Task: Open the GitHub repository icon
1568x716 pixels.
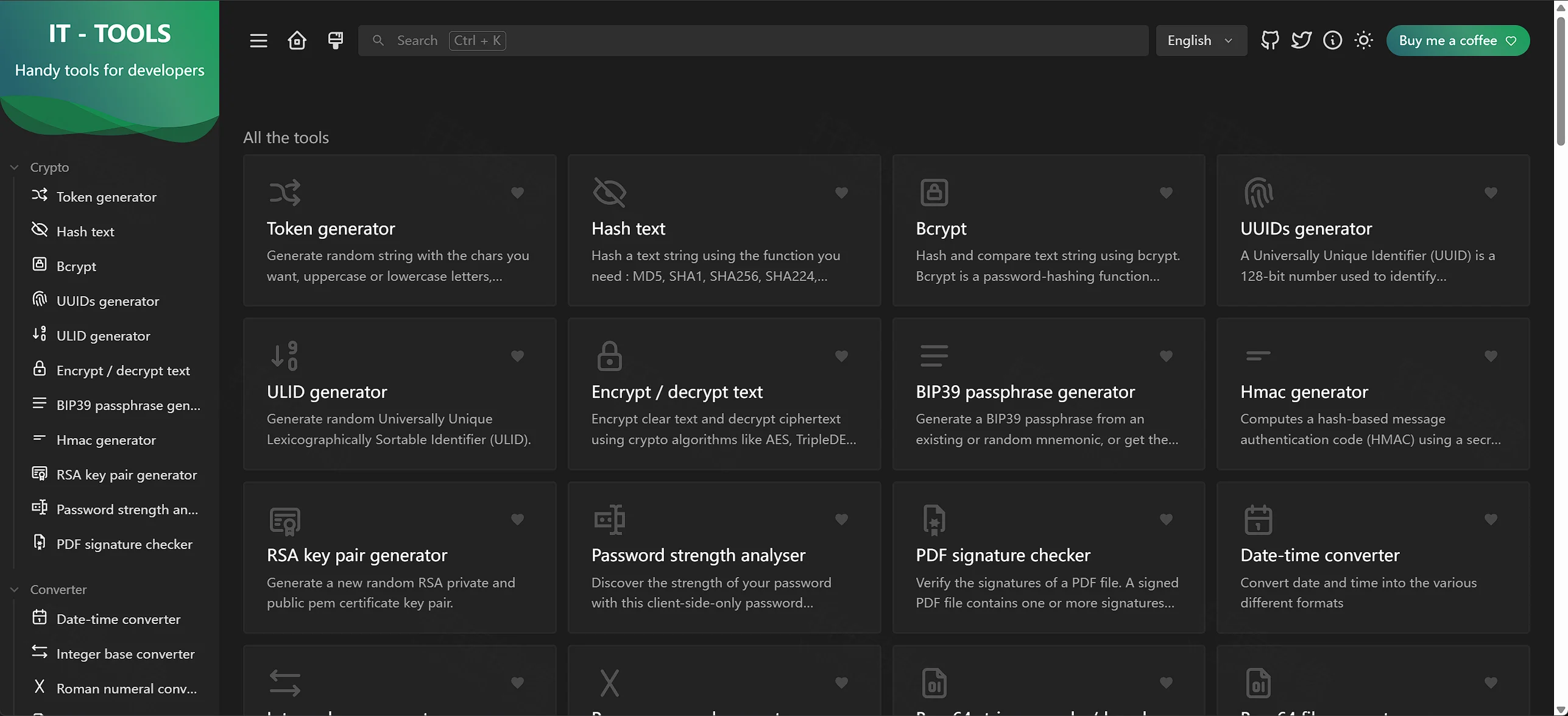Action: 1270,40
